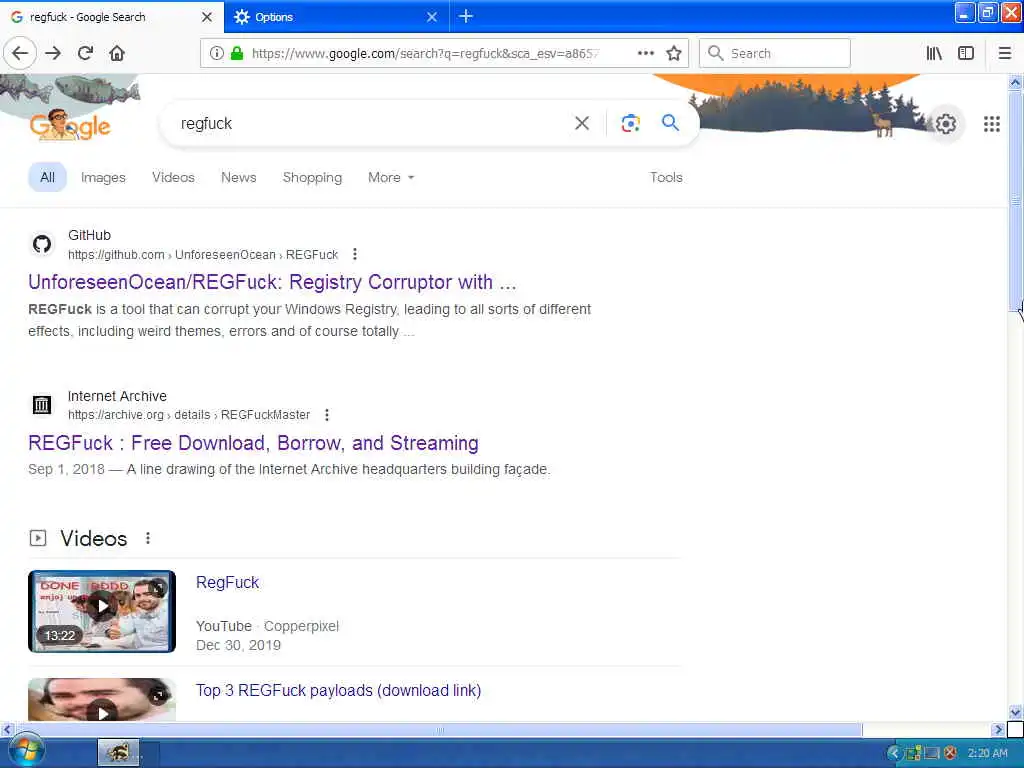Click the horizontal scrollbar left arrow
The image size is (1024, 768).
point(7,729)
